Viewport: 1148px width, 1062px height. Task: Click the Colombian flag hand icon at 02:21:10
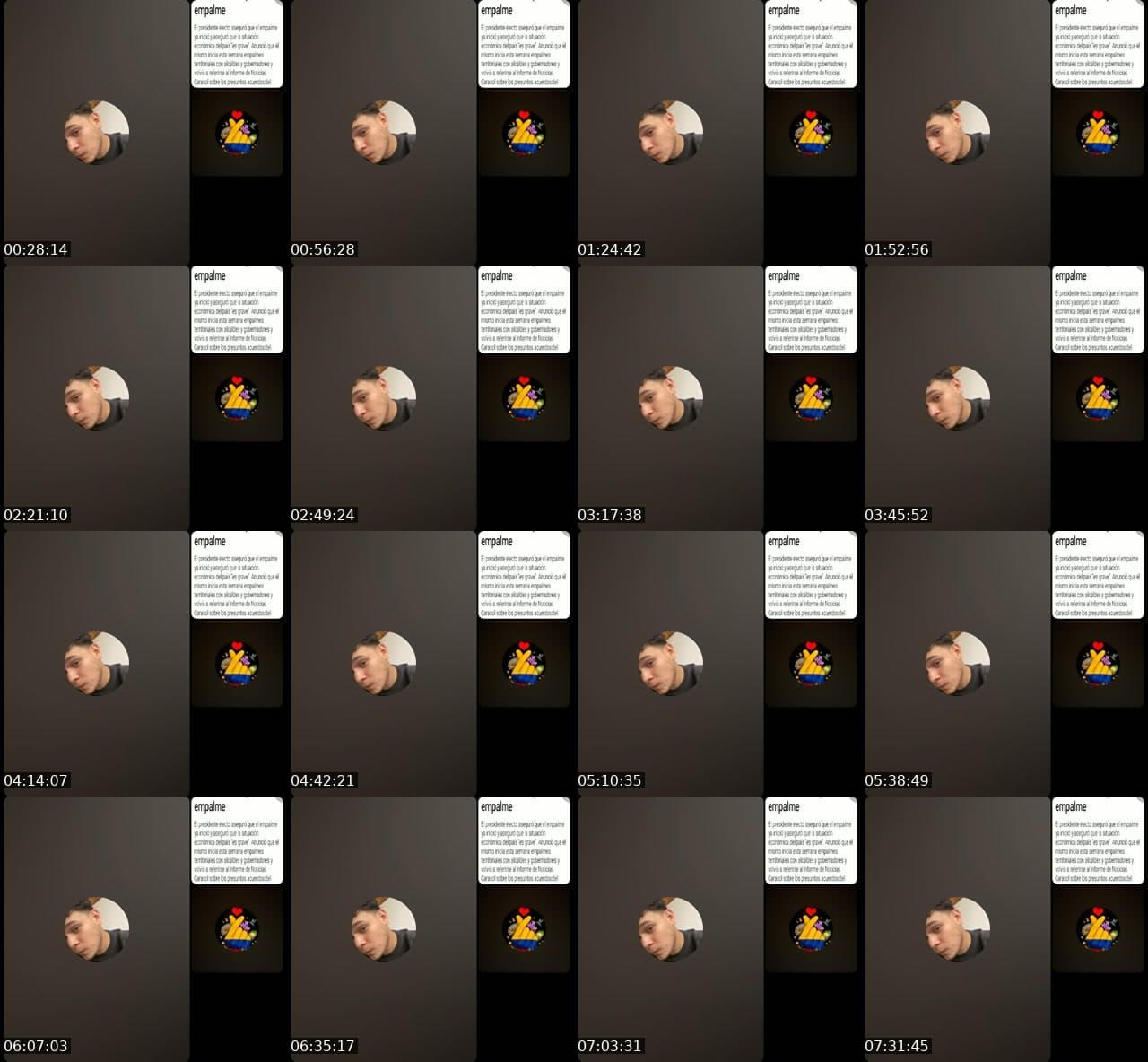[x=237, y=397]
